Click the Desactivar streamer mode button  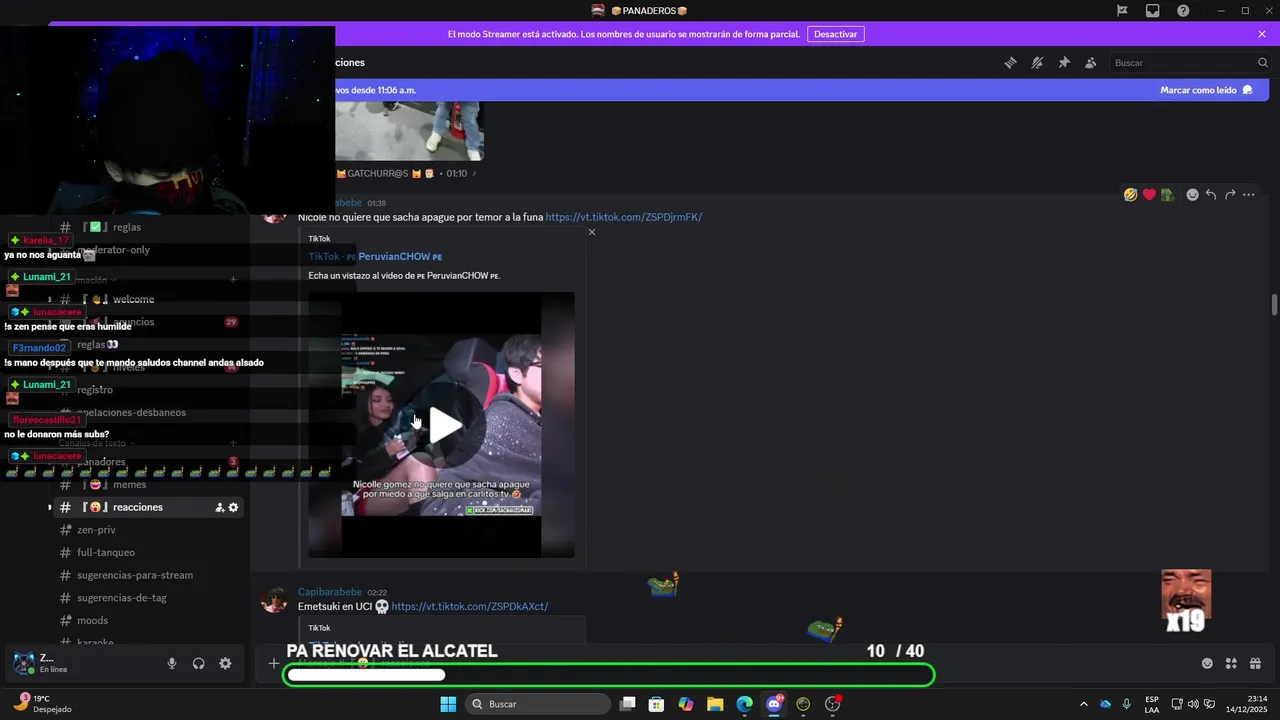pyautogui.click(x=835, y=34)
